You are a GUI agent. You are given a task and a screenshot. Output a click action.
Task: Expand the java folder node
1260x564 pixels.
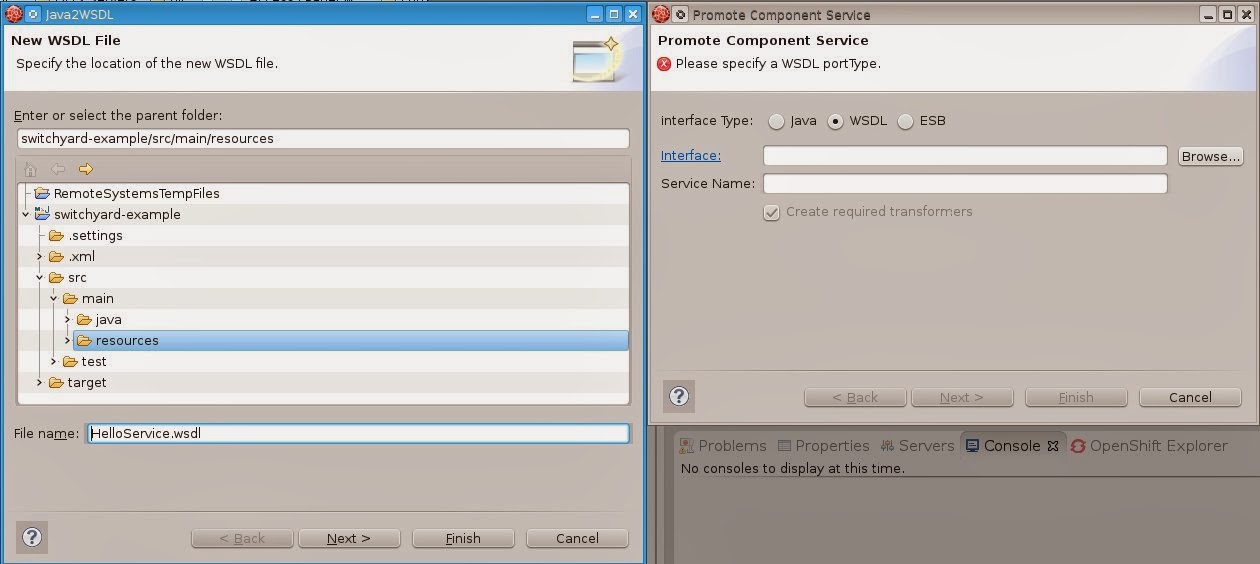tap(68, 320)
